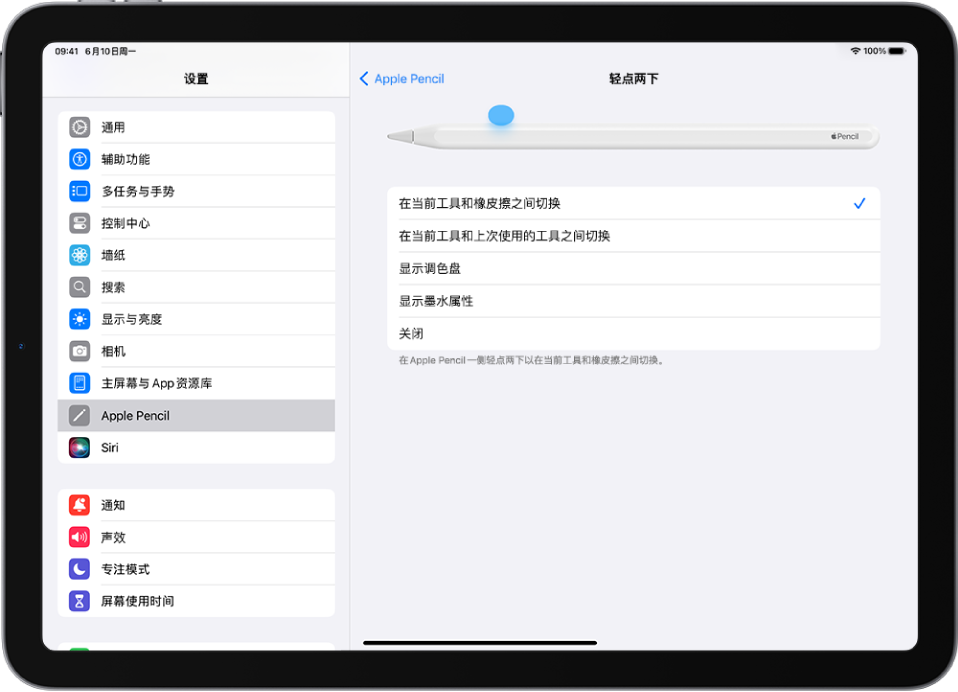
Task: Tap the 辅助功能 accessibility icon
Action: 79,159
